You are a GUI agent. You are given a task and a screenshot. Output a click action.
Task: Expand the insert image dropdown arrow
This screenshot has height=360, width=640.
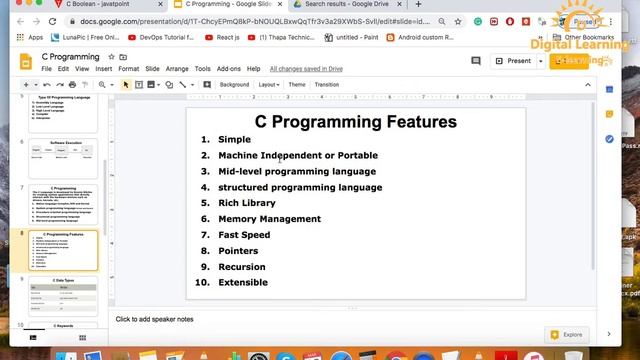158,85
